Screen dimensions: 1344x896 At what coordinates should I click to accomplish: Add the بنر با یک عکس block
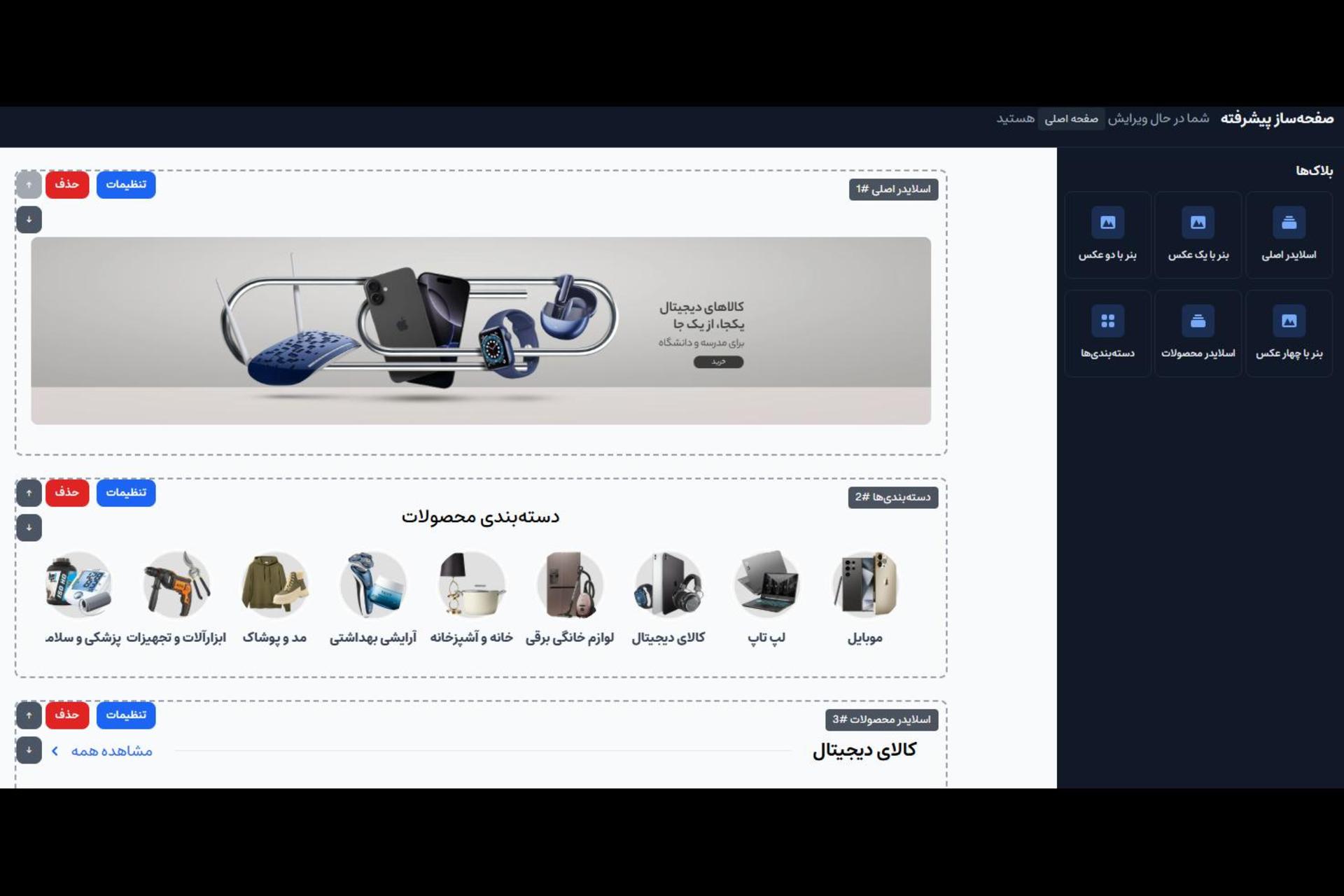(1198, 235)
